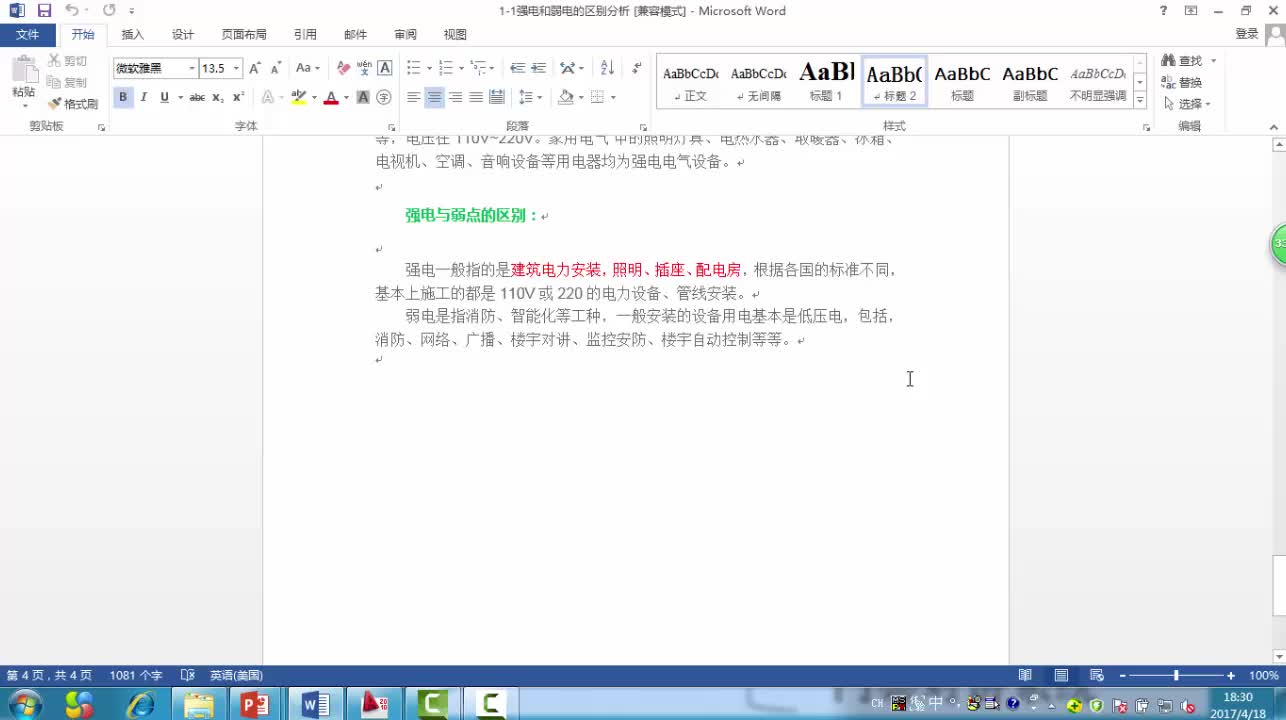Toggle Italic formatting button
The height and width of the screenshot is (720, 1286).
click(143, 97)
